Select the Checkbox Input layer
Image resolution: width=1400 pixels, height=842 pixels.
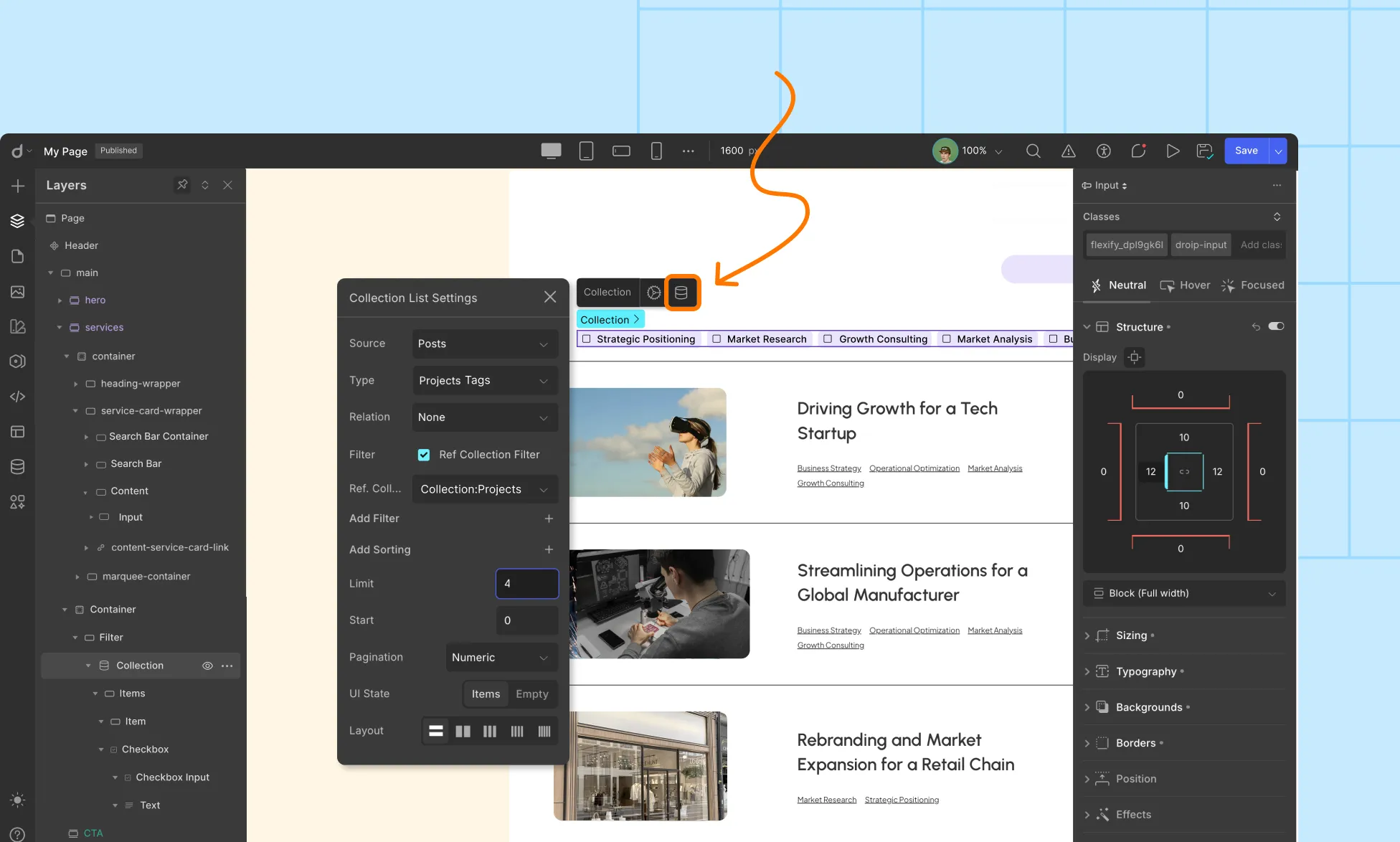pyautogui.click(x=173, y=777)
